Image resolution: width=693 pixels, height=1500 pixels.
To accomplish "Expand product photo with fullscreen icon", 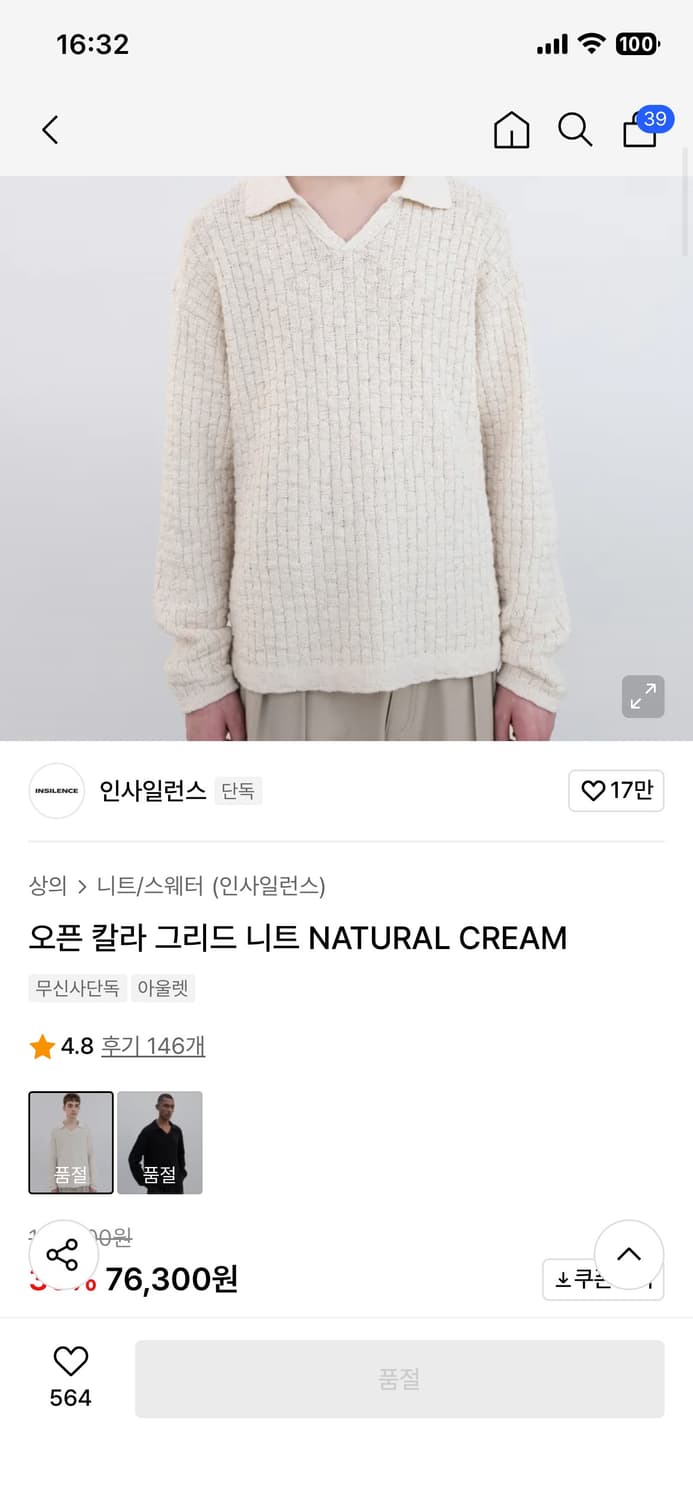I will 643,697.
